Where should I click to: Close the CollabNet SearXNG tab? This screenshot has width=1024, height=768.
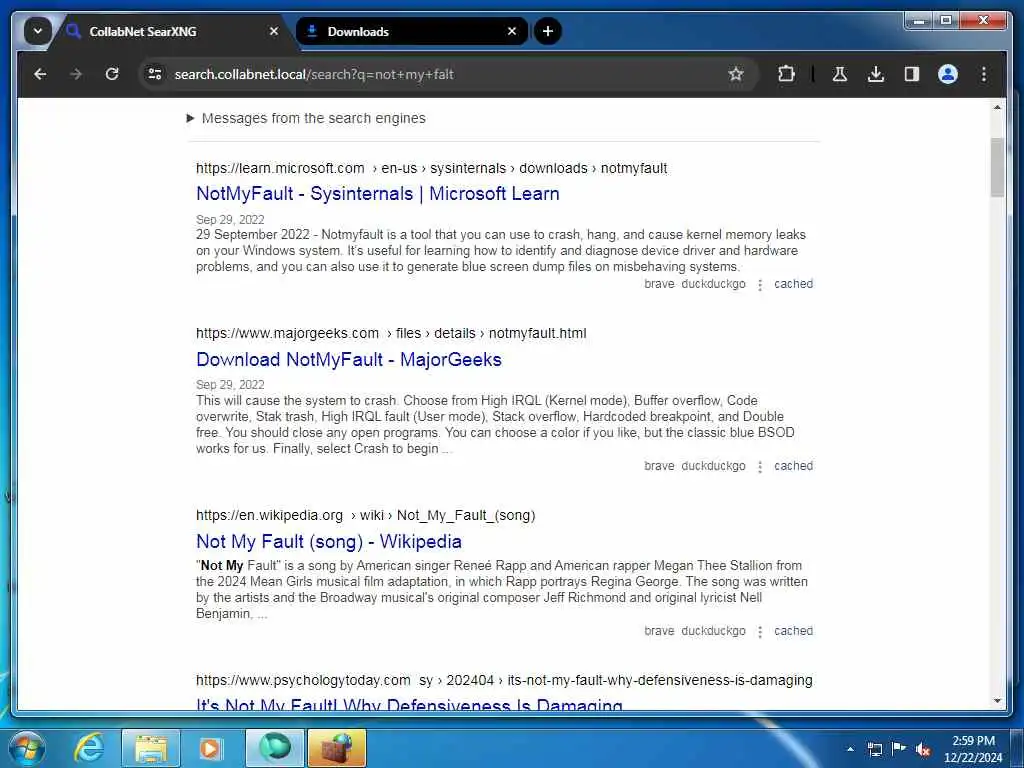click(274, 31)
